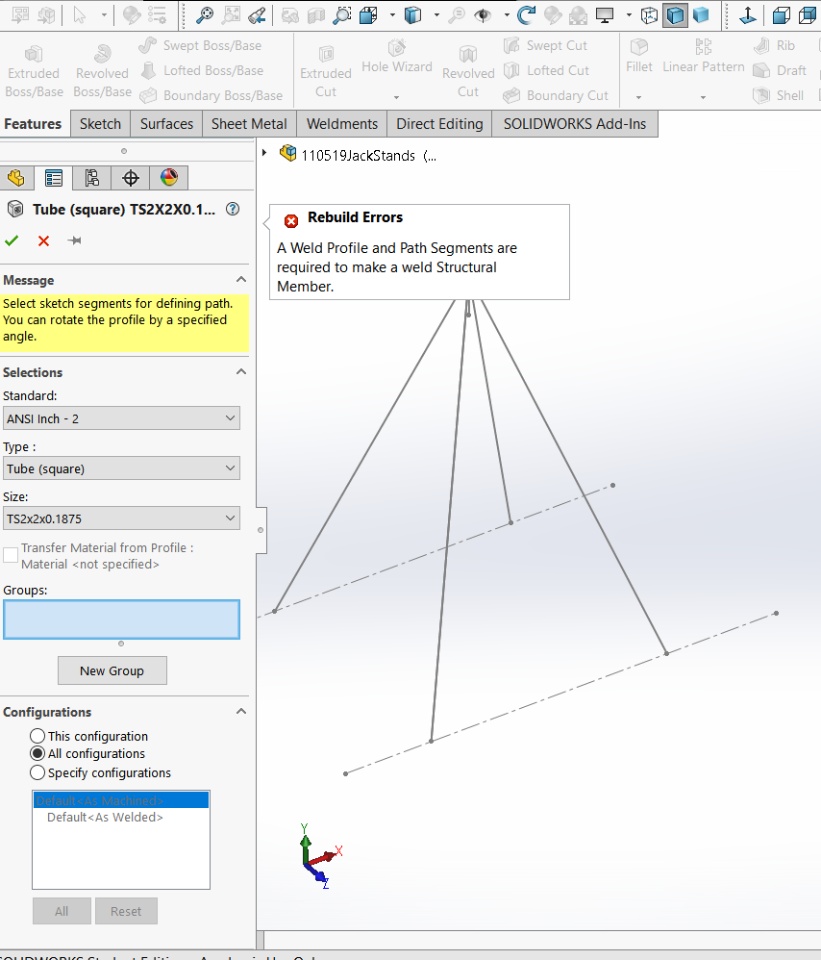Select the Shaded With Edges display icon
Screen dimensions: 821x960
(x=675, y=15)
